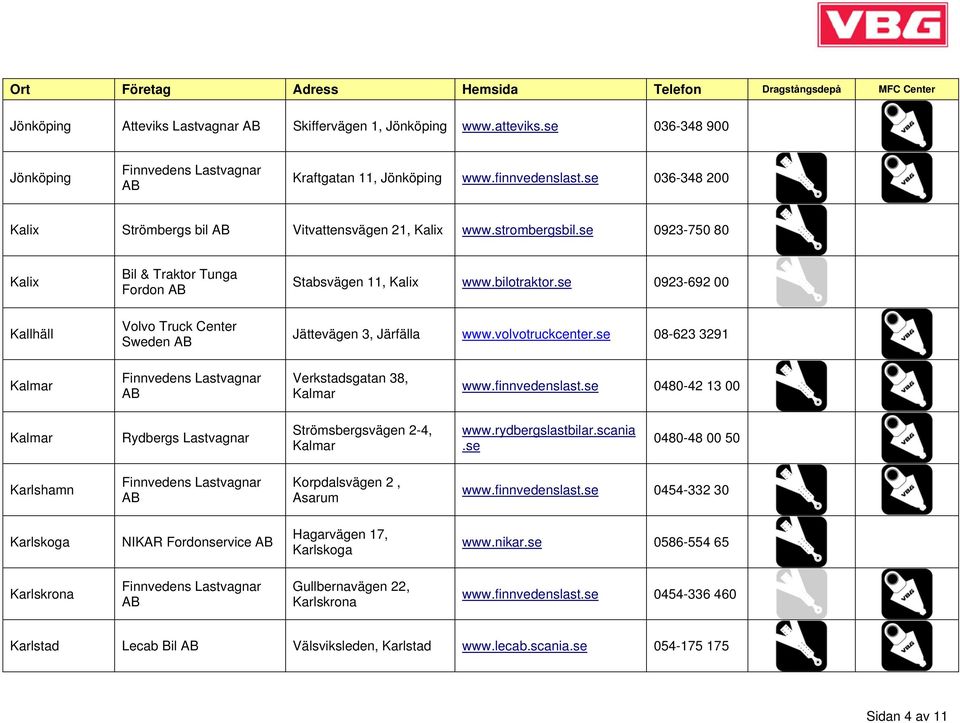Click Atteviks Lastvagnar AB company cell
960x723 pixels.
(x=200, y=126)
